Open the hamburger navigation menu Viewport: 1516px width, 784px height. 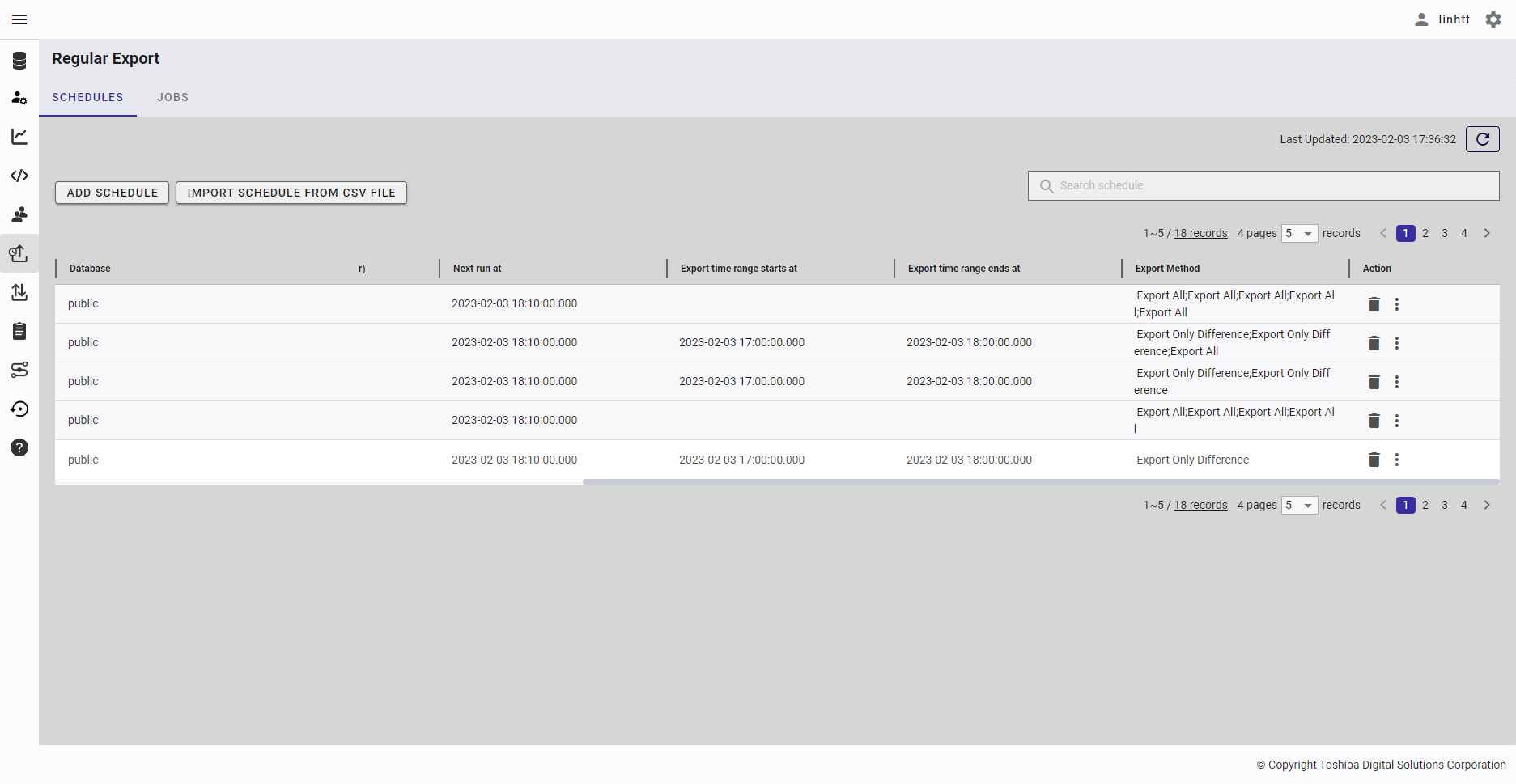pos(19,19)
